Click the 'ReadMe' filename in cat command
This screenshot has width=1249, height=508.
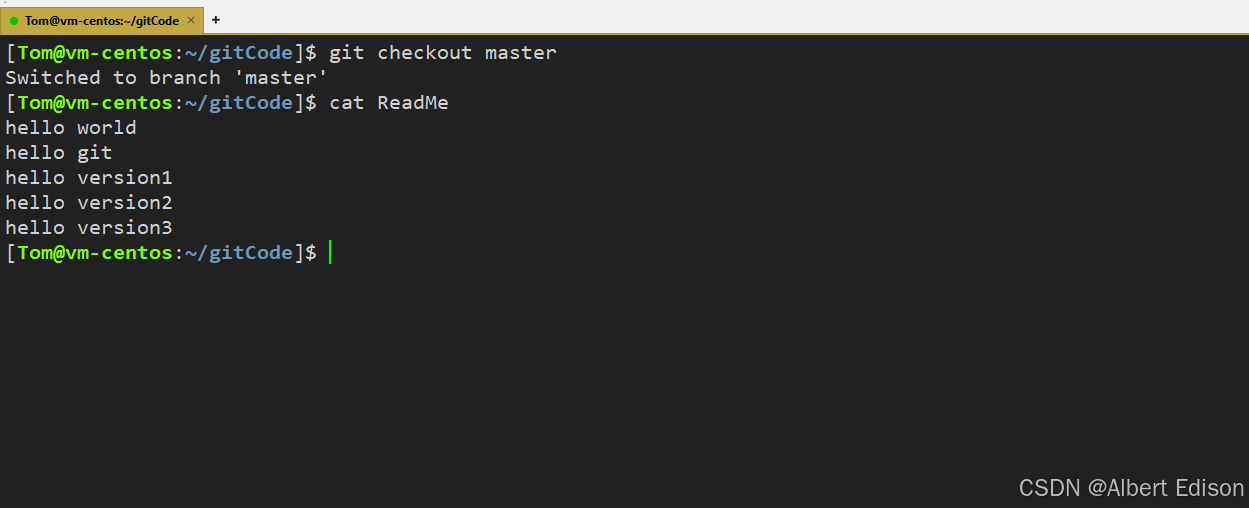point(413,103)
